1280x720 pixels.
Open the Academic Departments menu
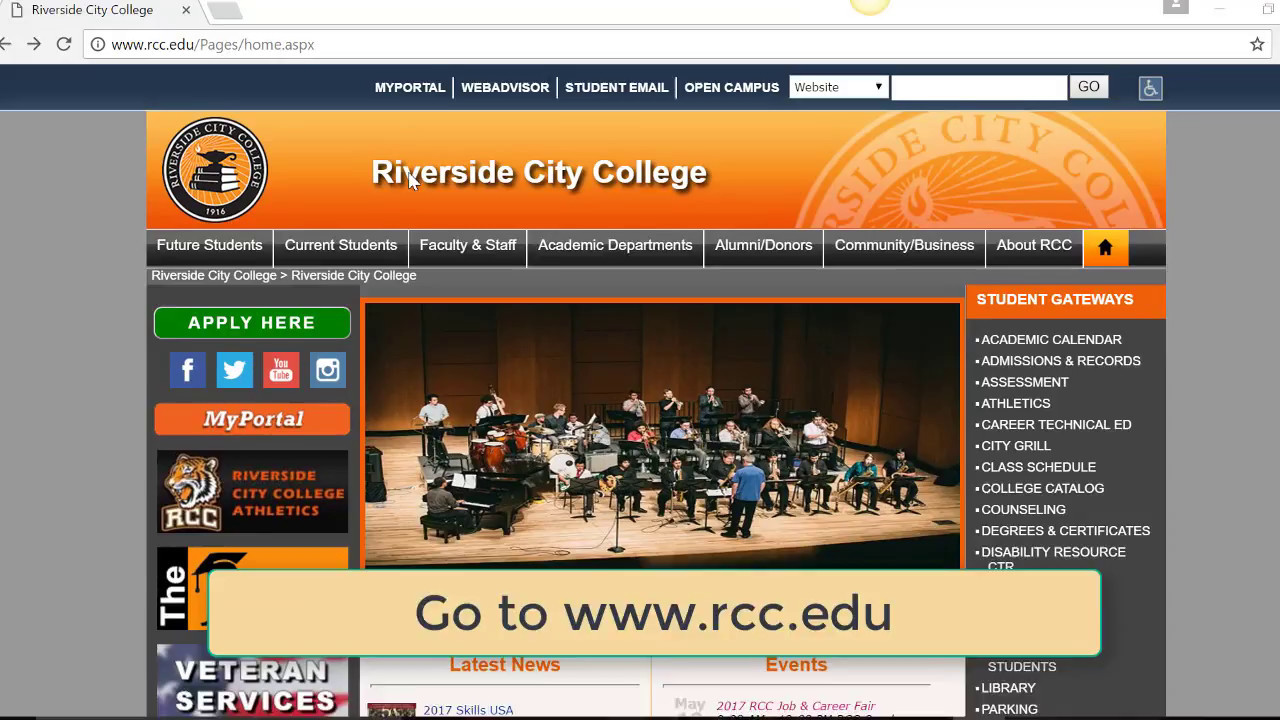pos(615,246)
